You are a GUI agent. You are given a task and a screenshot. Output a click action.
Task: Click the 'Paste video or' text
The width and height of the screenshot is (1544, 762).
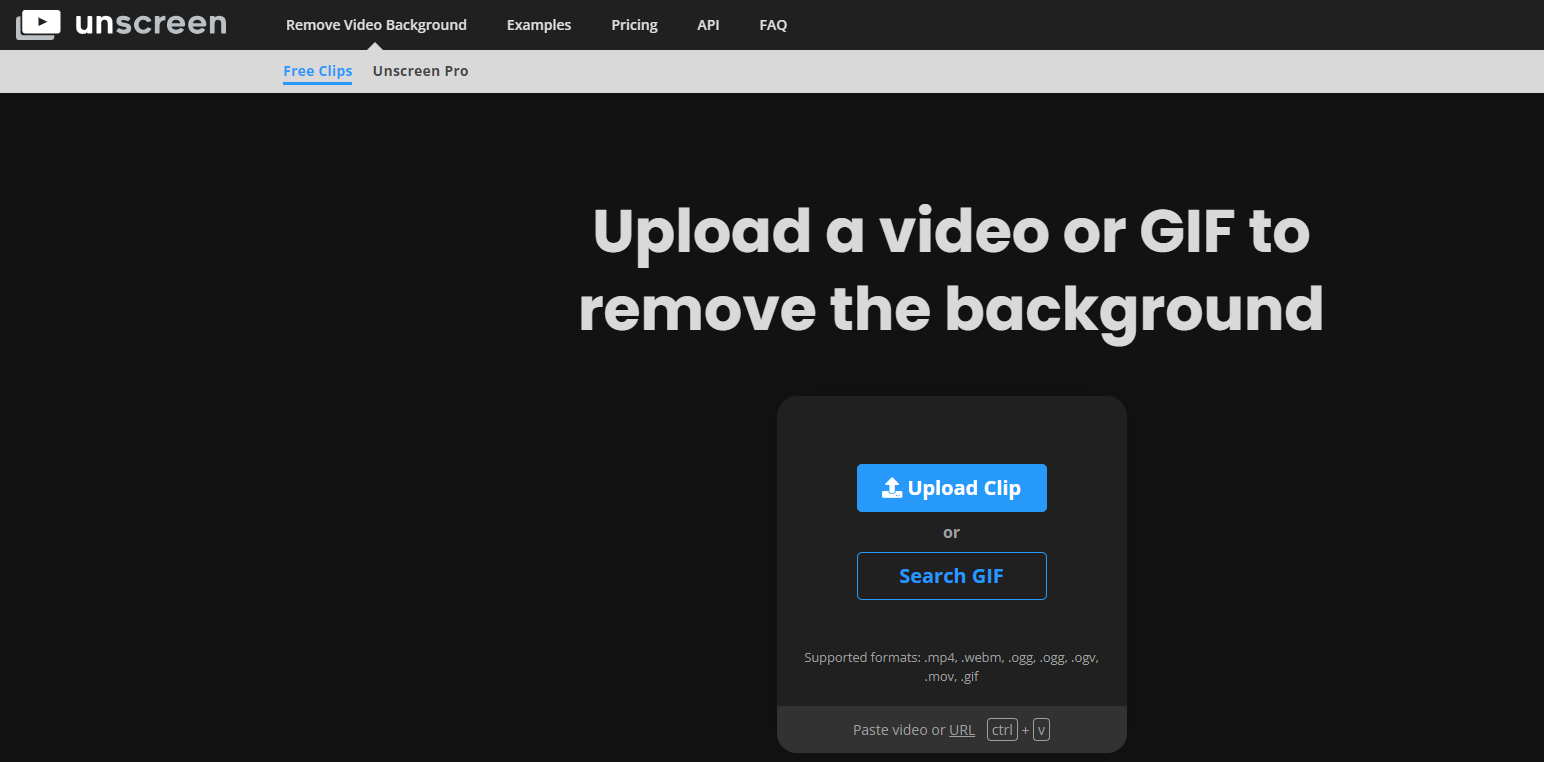click(899, 730)
